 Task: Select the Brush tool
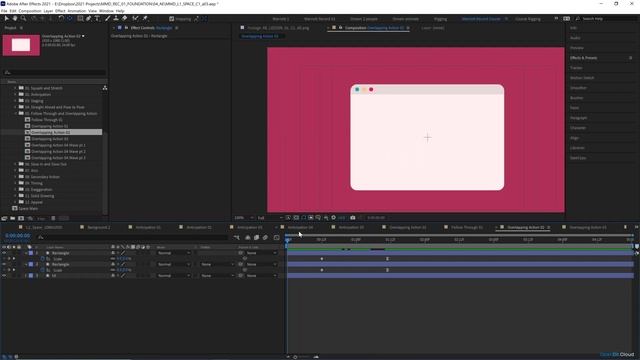(107, 18)
